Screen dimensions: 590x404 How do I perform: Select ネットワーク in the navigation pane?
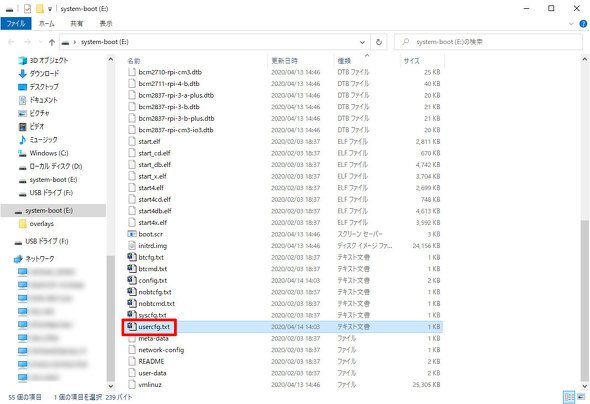pos(40,259)
